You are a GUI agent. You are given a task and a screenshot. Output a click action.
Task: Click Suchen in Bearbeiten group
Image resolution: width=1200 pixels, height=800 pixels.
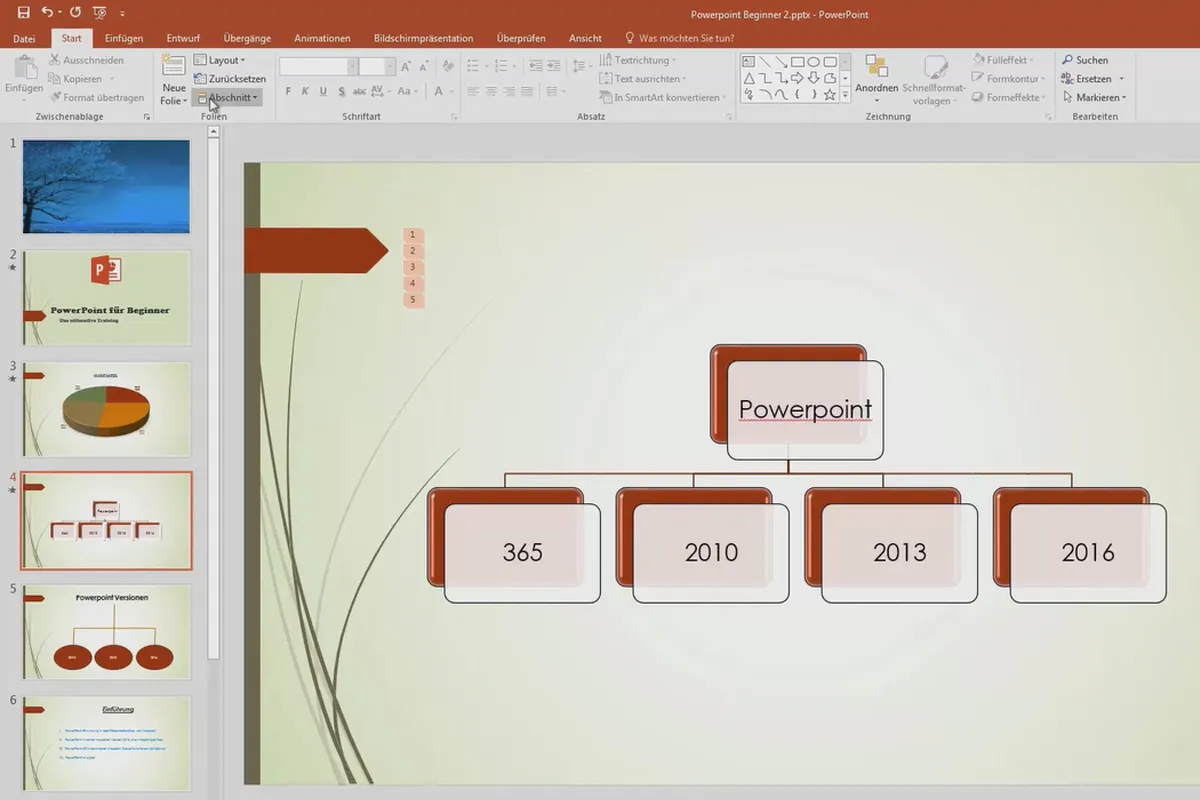click(1085, 60)
